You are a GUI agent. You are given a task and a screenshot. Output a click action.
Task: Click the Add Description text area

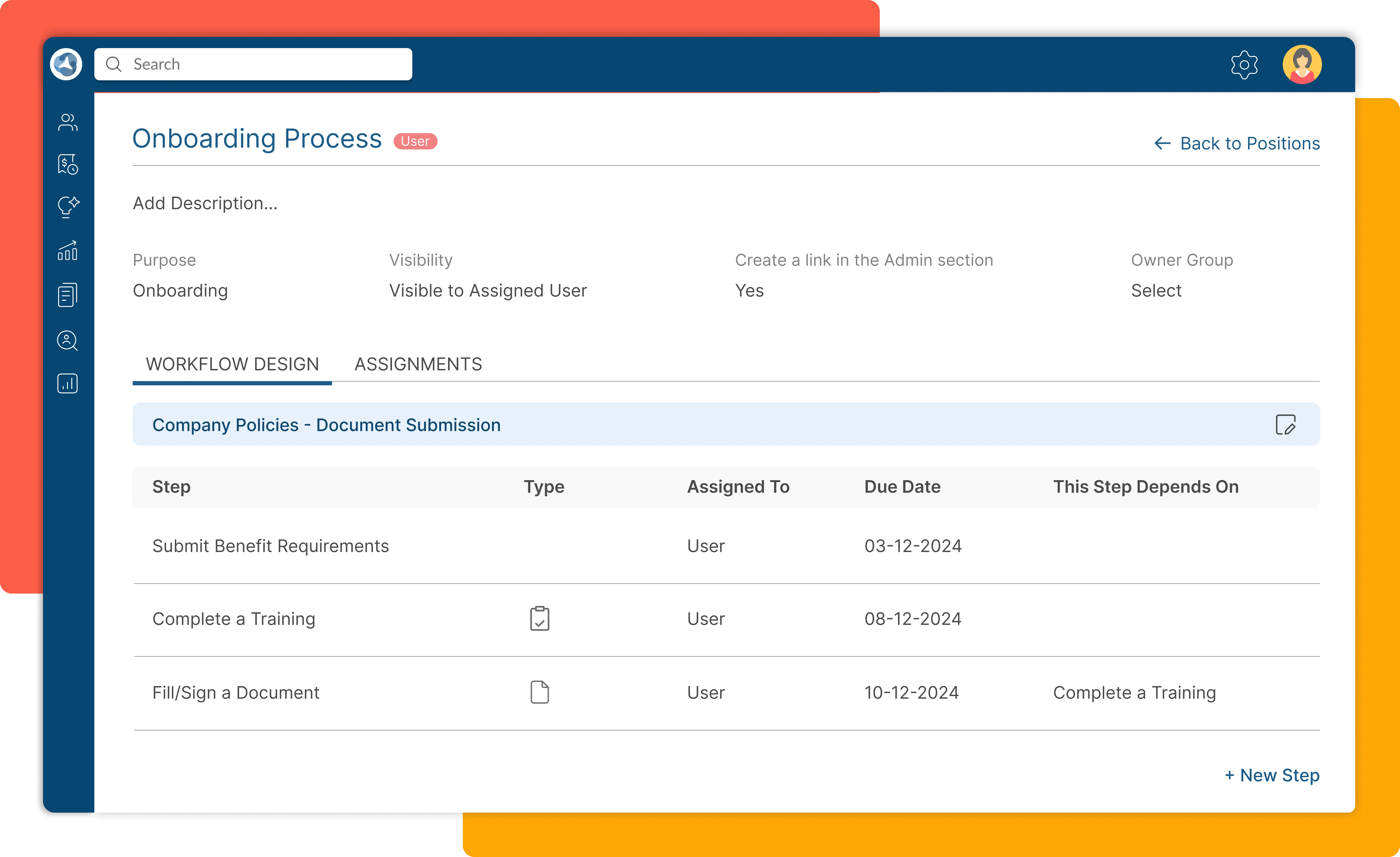click(205, 203)
